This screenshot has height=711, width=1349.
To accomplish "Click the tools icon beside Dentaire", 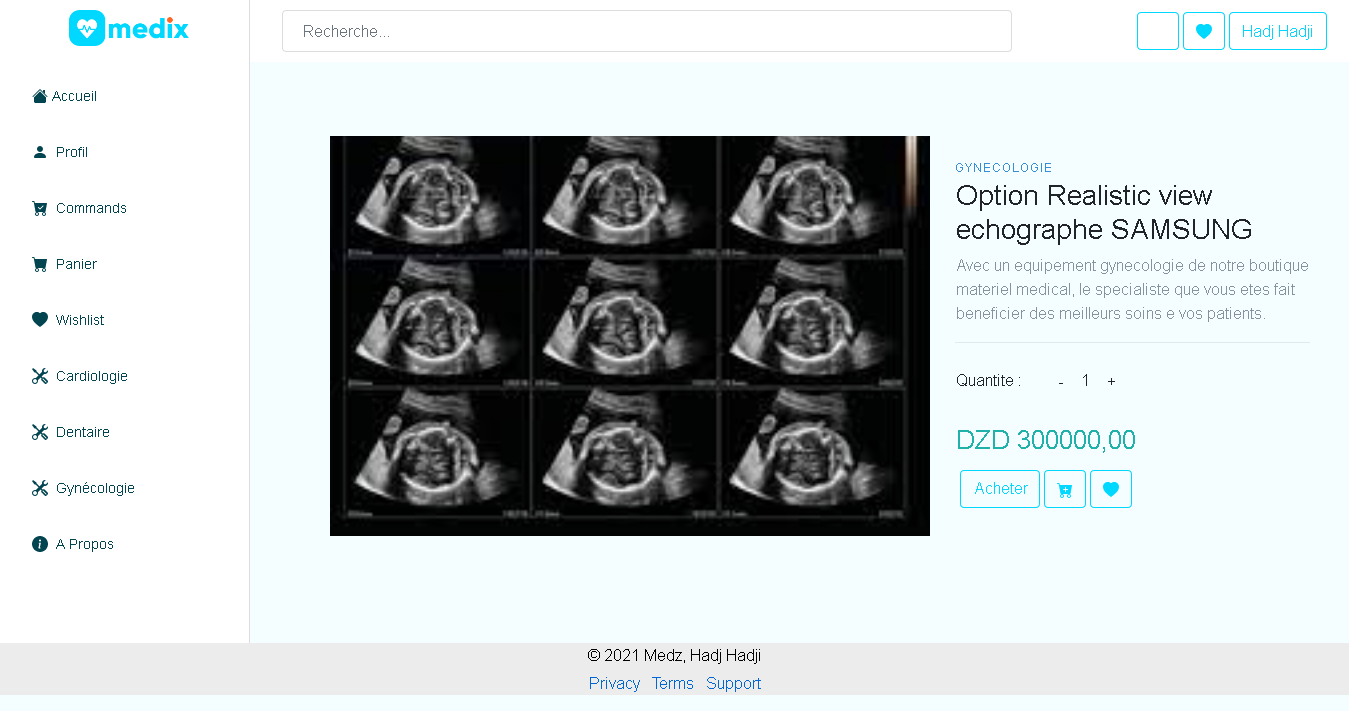I will coord(40,432).
